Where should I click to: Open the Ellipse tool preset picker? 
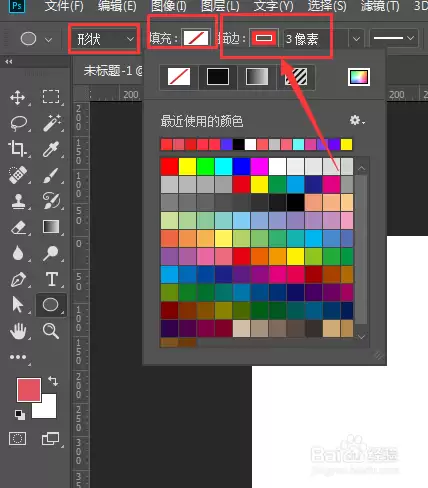point(49,40)
